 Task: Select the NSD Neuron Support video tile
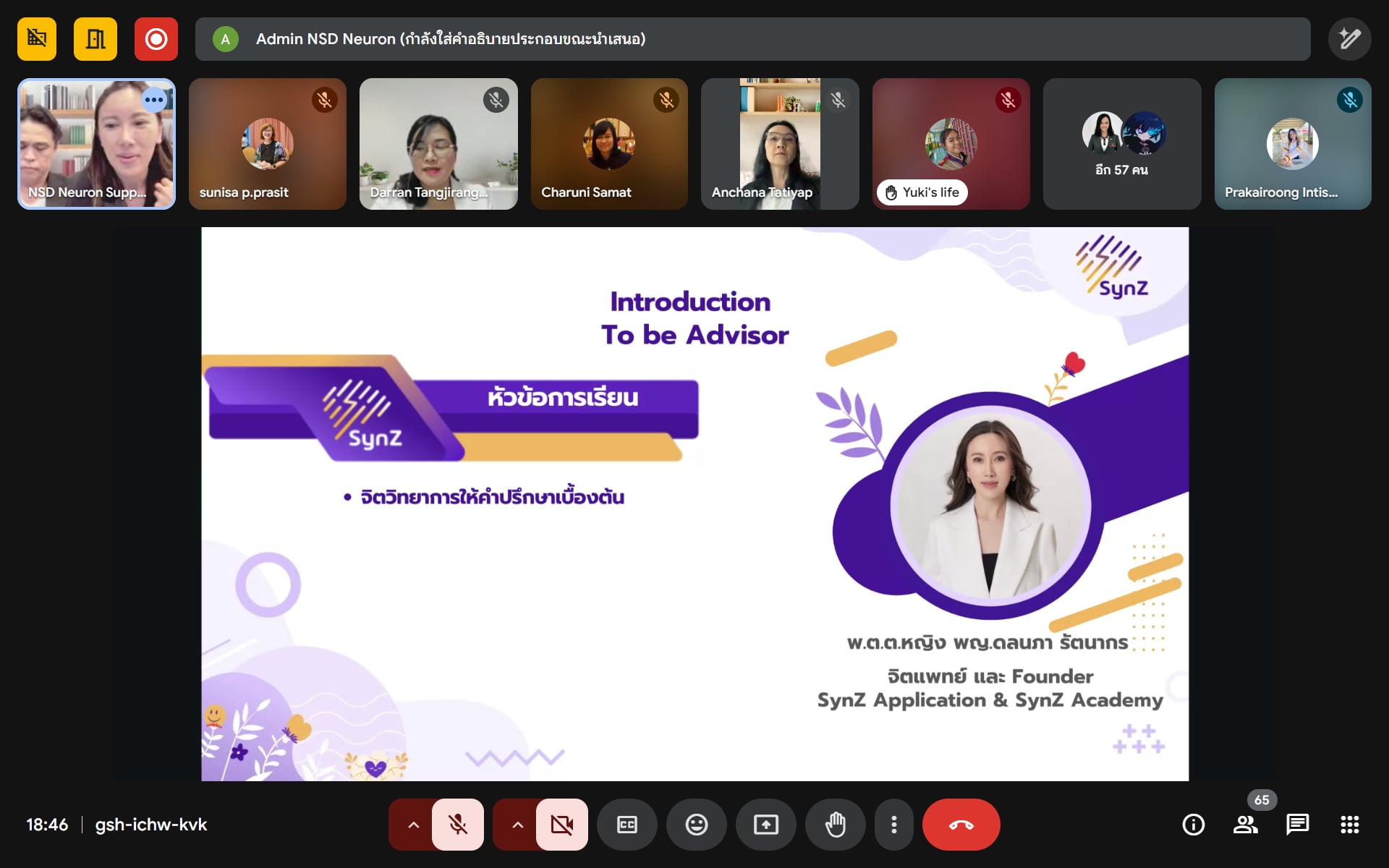pyautogui.click(x=96, y=144)
